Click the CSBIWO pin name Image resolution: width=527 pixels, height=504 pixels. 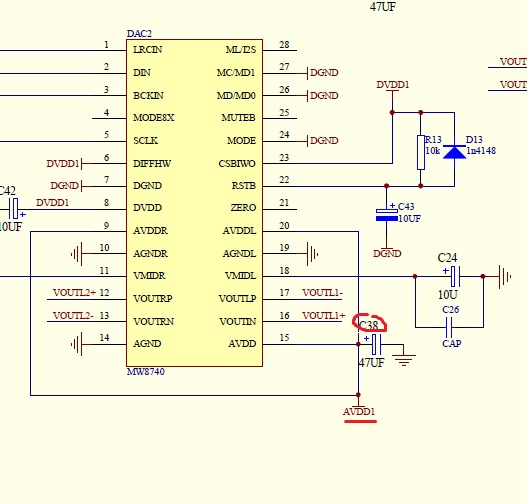(x=237, y=164)
